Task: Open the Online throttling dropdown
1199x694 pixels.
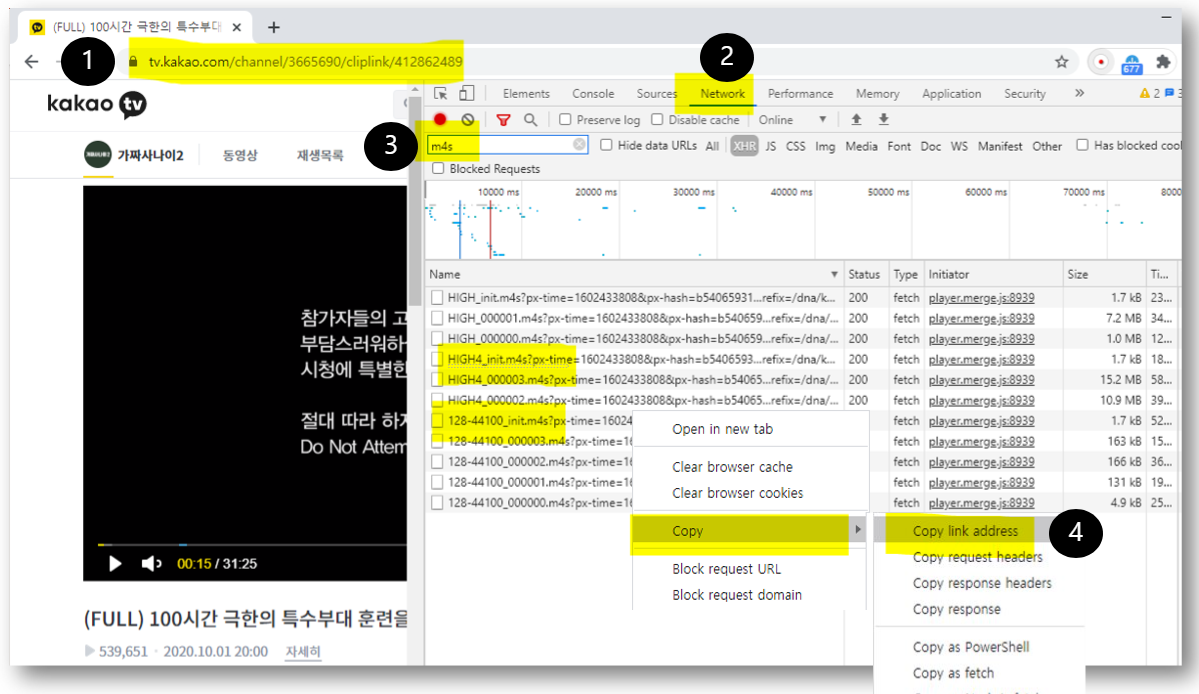Action: point(793,120)
